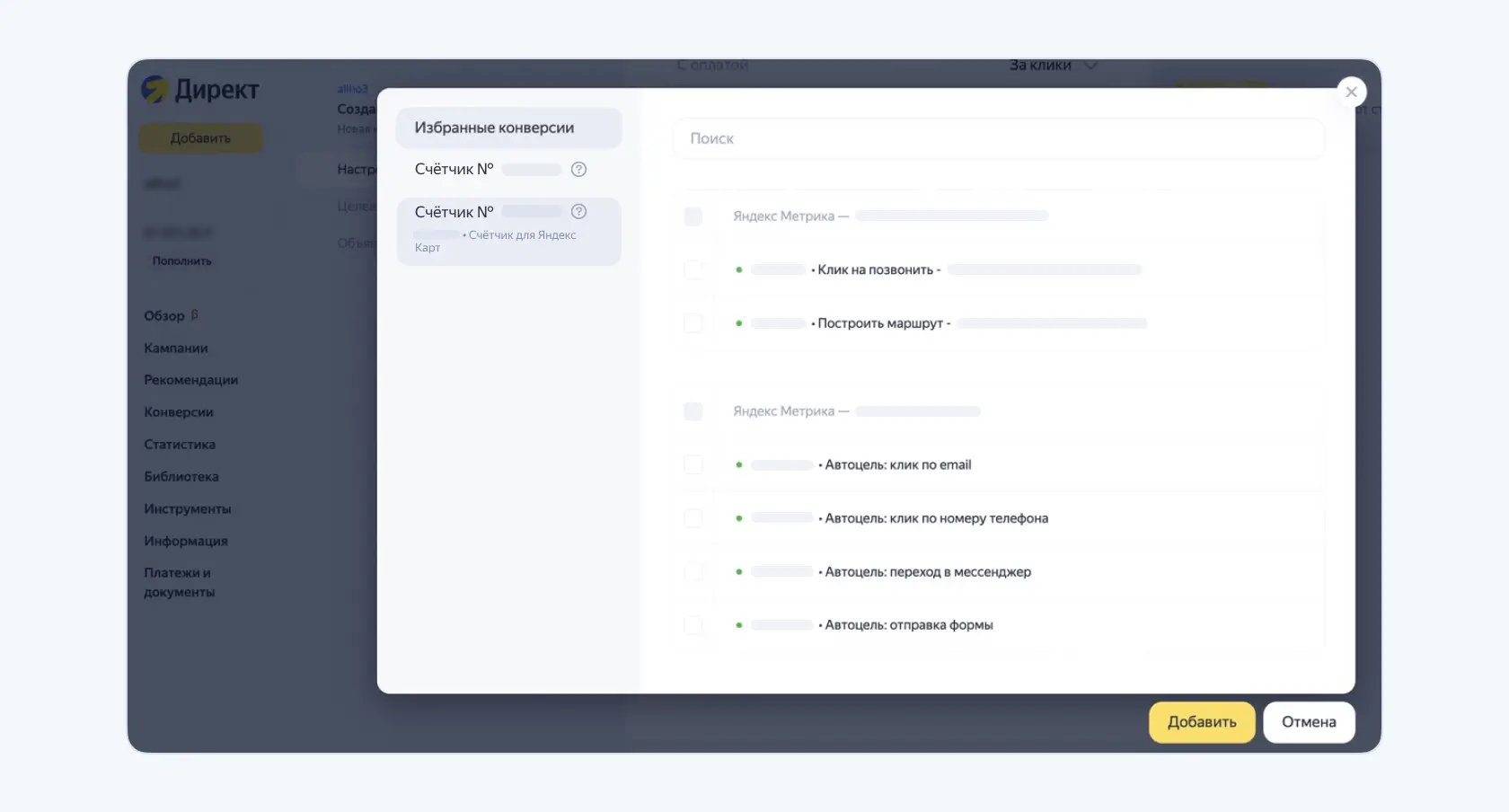Screen dimensions: 1509x812
Task: Check the Построить маршрут goal
Action: pos(693,323)
